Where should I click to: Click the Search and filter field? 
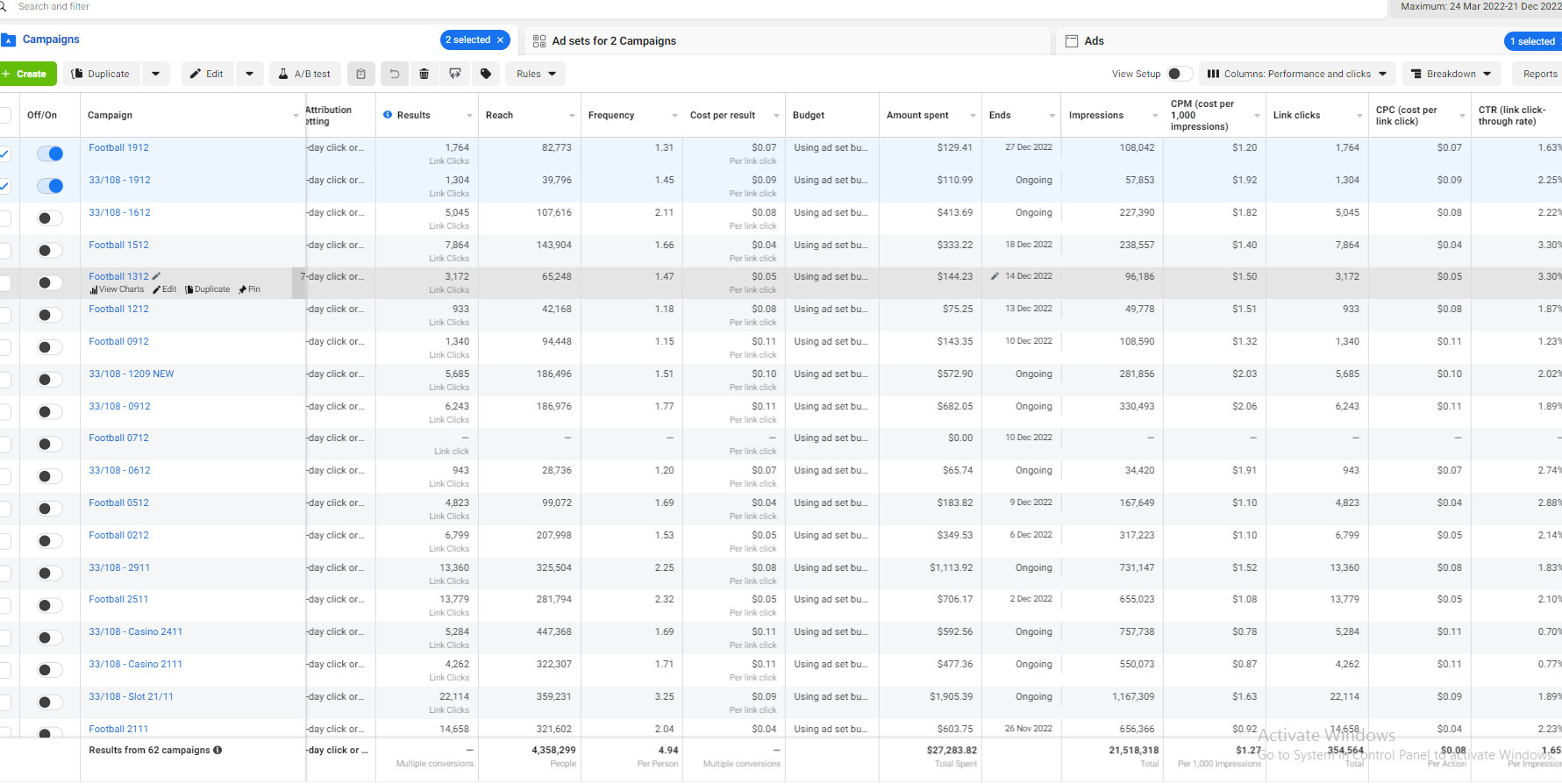(x=693, y=7)
